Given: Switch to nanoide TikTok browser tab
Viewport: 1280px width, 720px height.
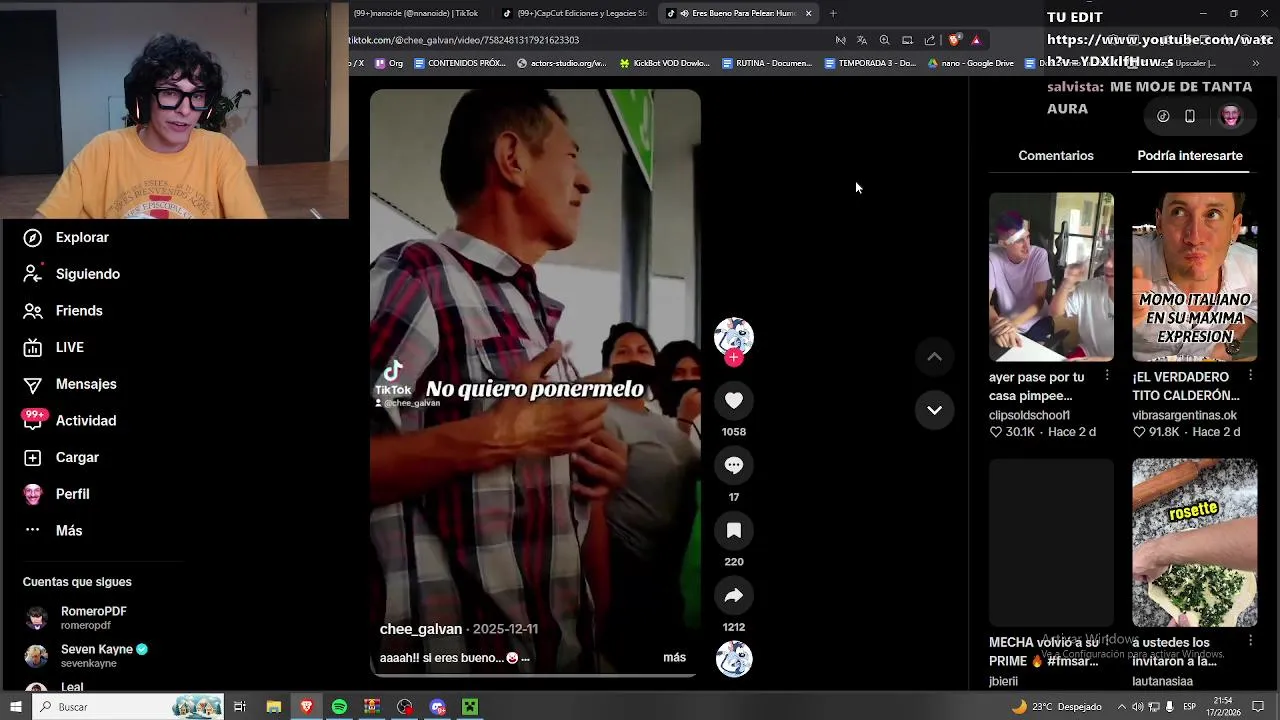Looking at the screenshot, I should 418,13.
